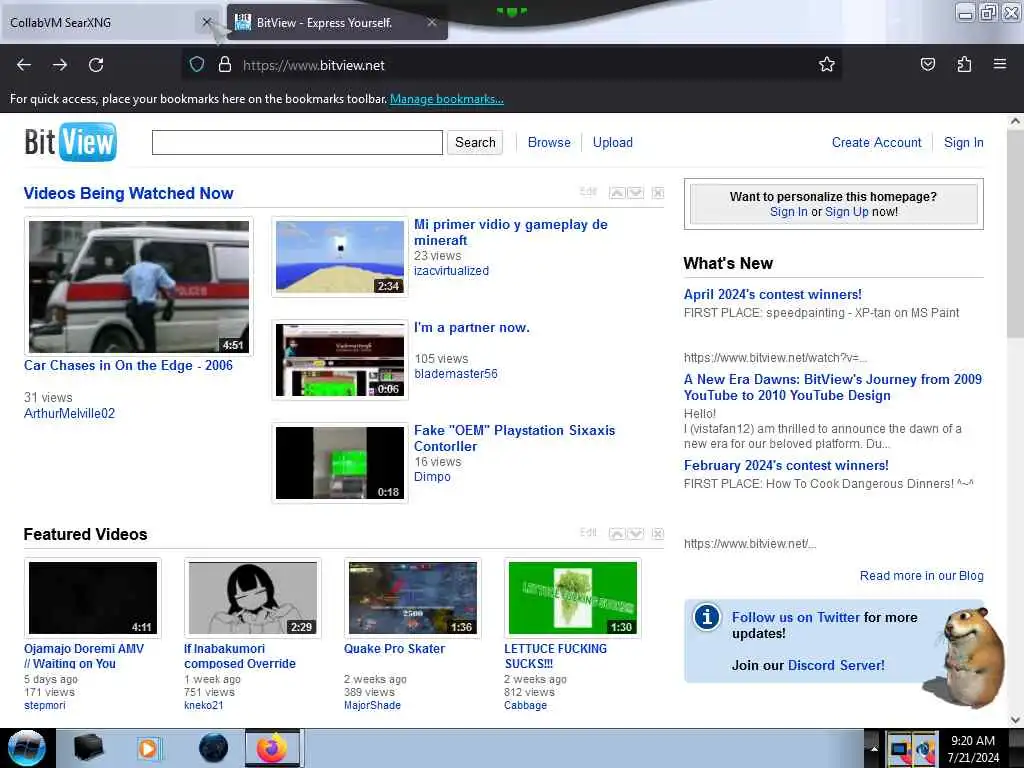Go back with the browser back arrow

[x=24, y=65]
